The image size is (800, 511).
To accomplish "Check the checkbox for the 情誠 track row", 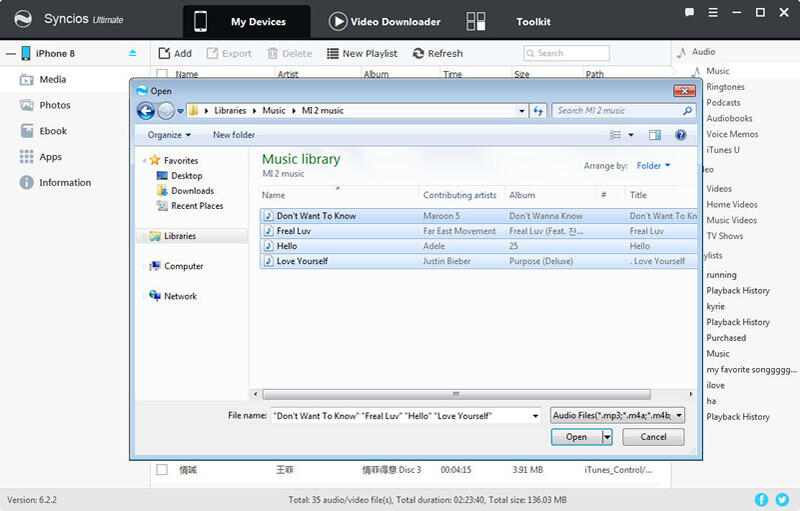I will [162, 470].
